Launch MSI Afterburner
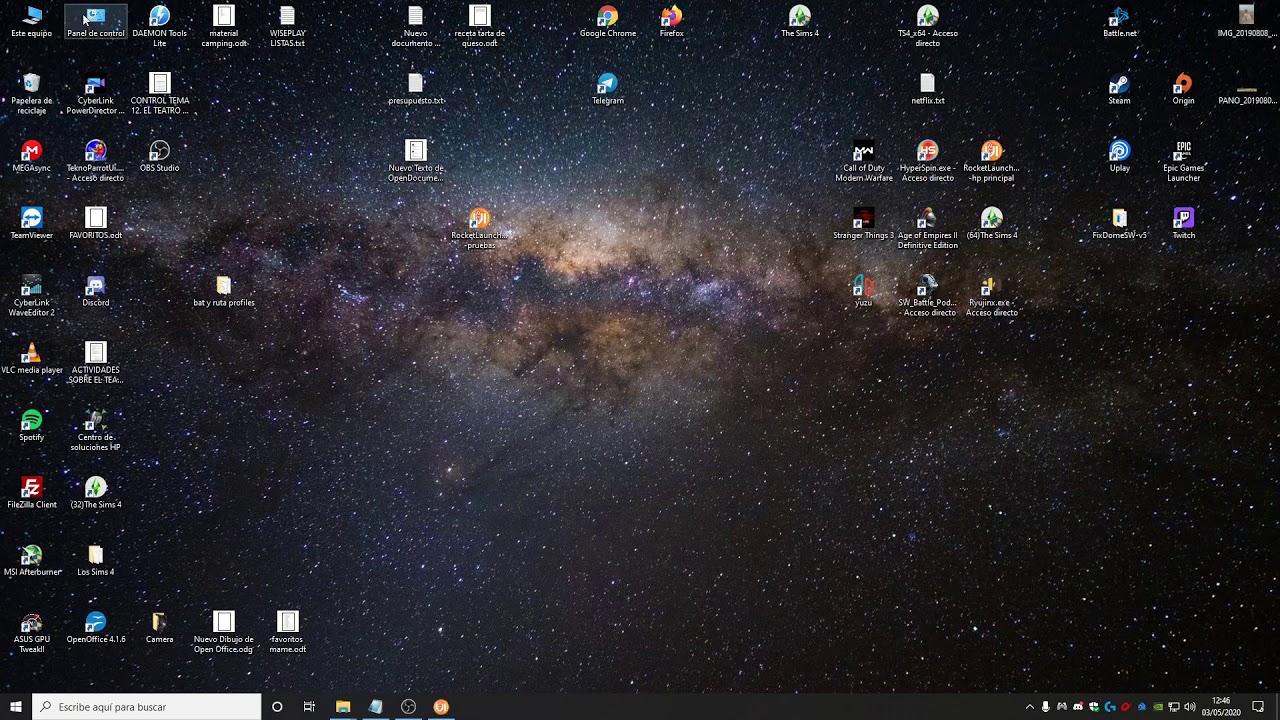 [x=32, y=560]
